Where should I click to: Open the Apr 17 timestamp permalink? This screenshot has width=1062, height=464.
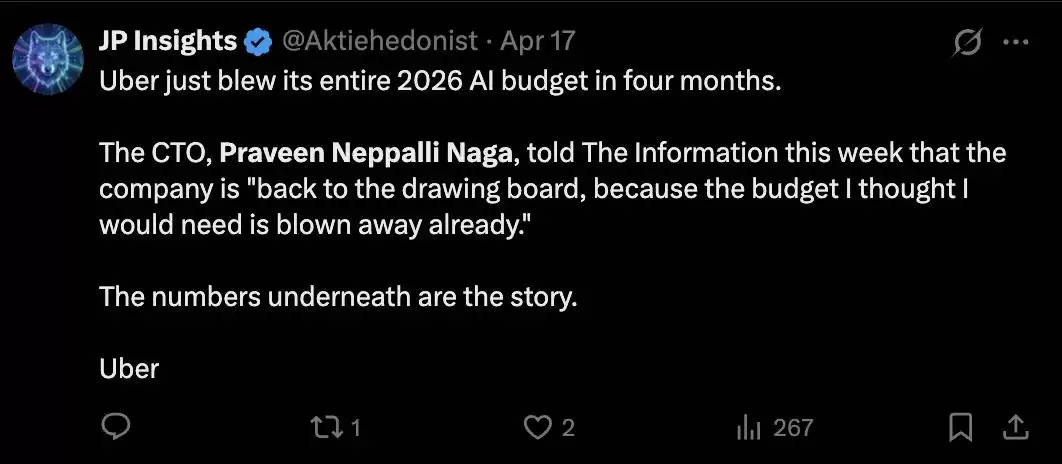click(x=537, y=43)
